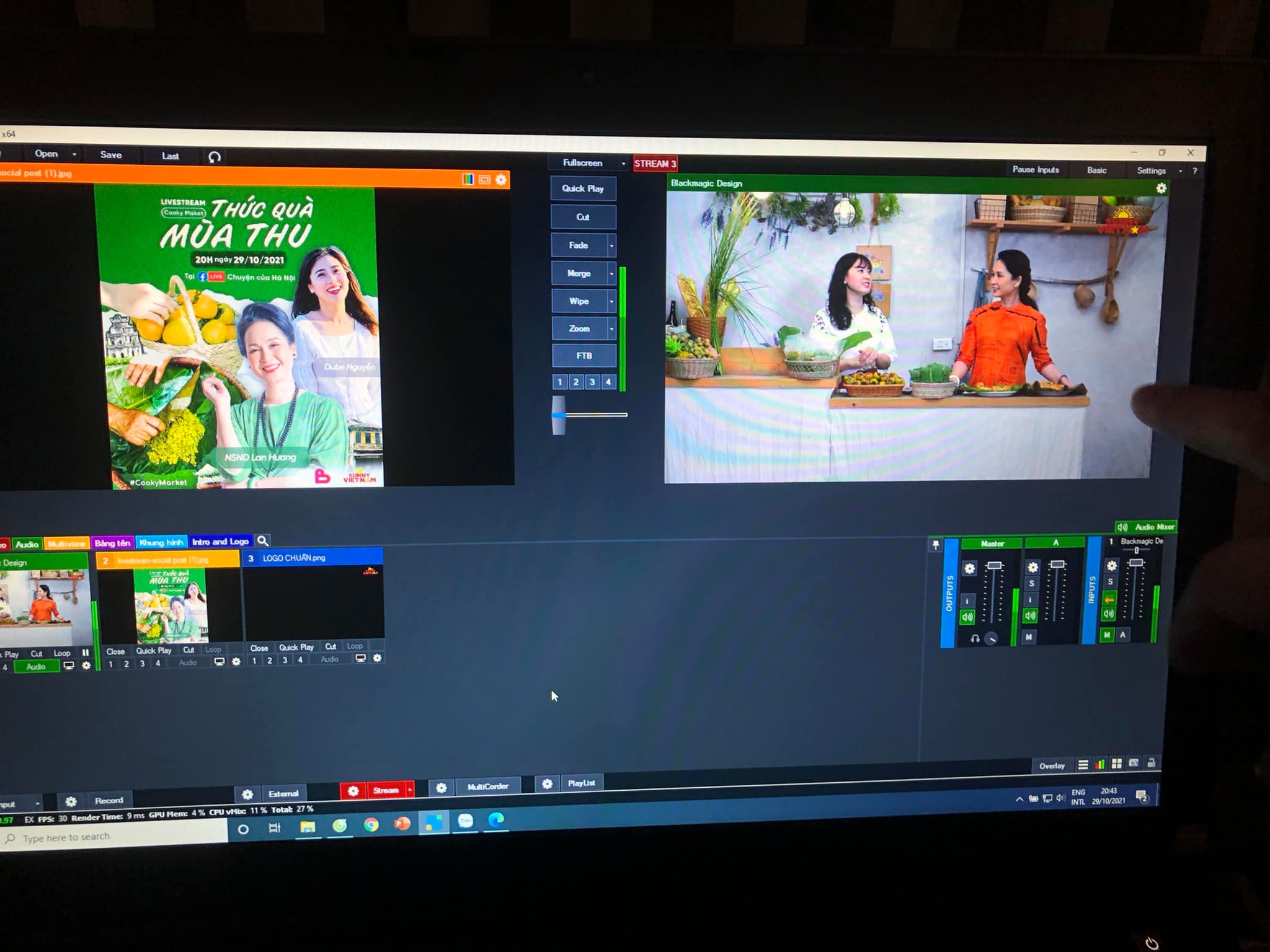Switch to the Khung hình category tab
Screen dimensions: 1270x952
[x=161, y=542]
